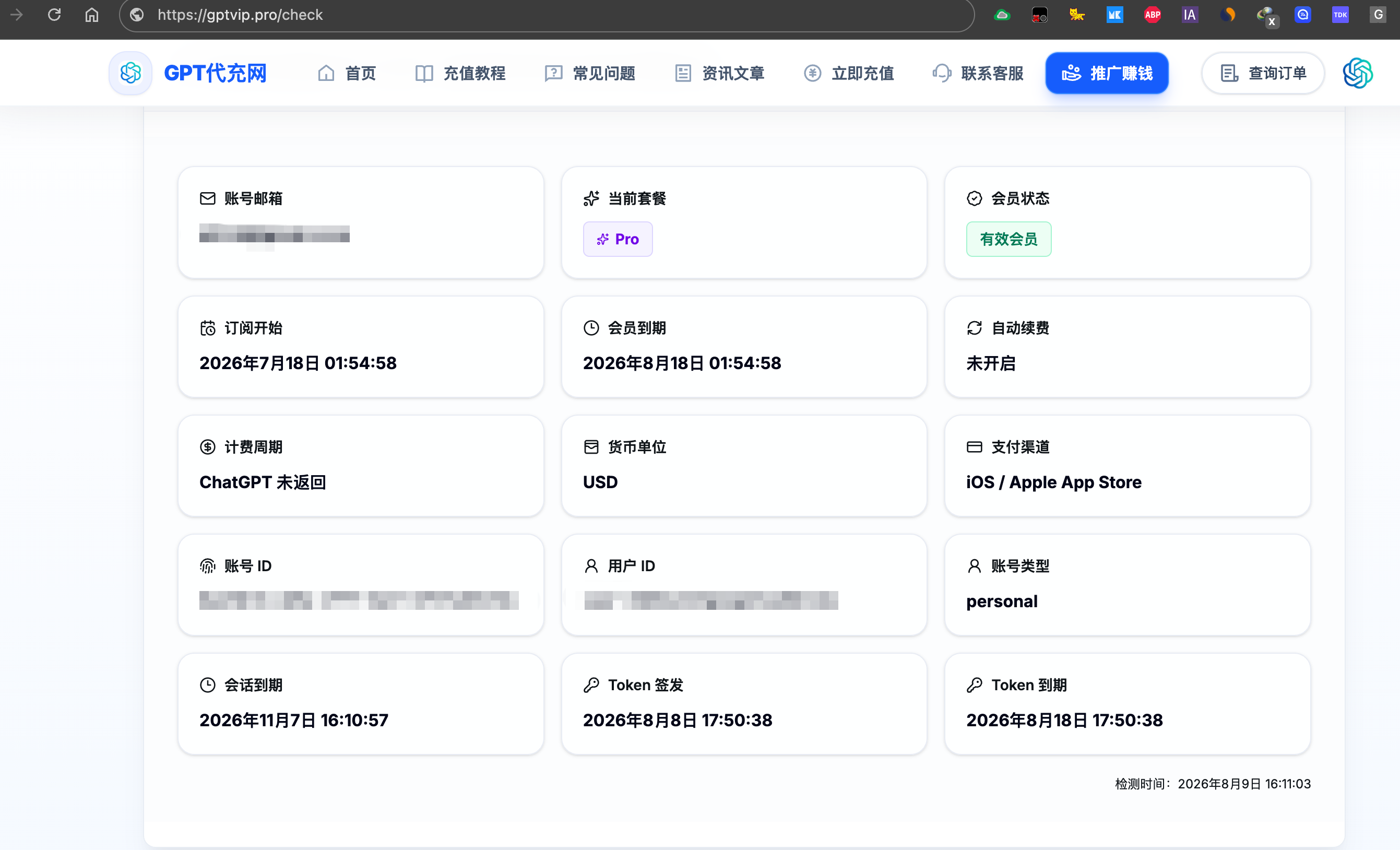The height and width of the screenshot is (850, 1400).
Task: Click the card icon beside 支付渠道
Action: pyautogui.click(x=974, y=446)
